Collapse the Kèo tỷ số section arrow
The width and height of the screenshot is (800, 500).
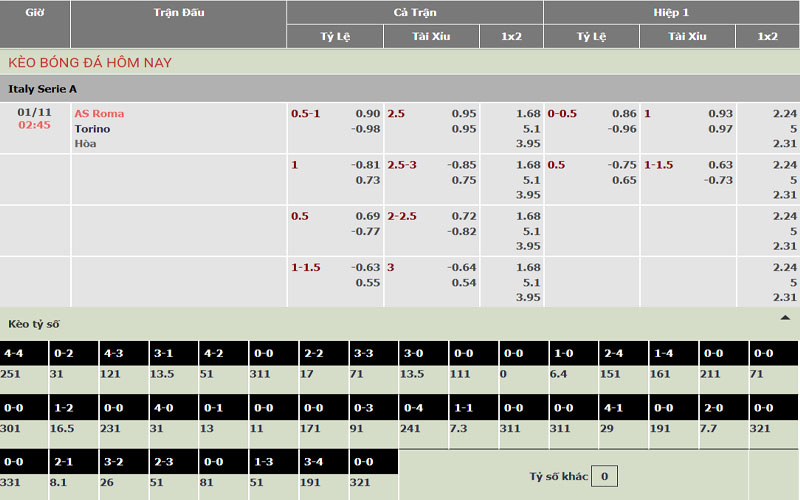pos(785,317)
